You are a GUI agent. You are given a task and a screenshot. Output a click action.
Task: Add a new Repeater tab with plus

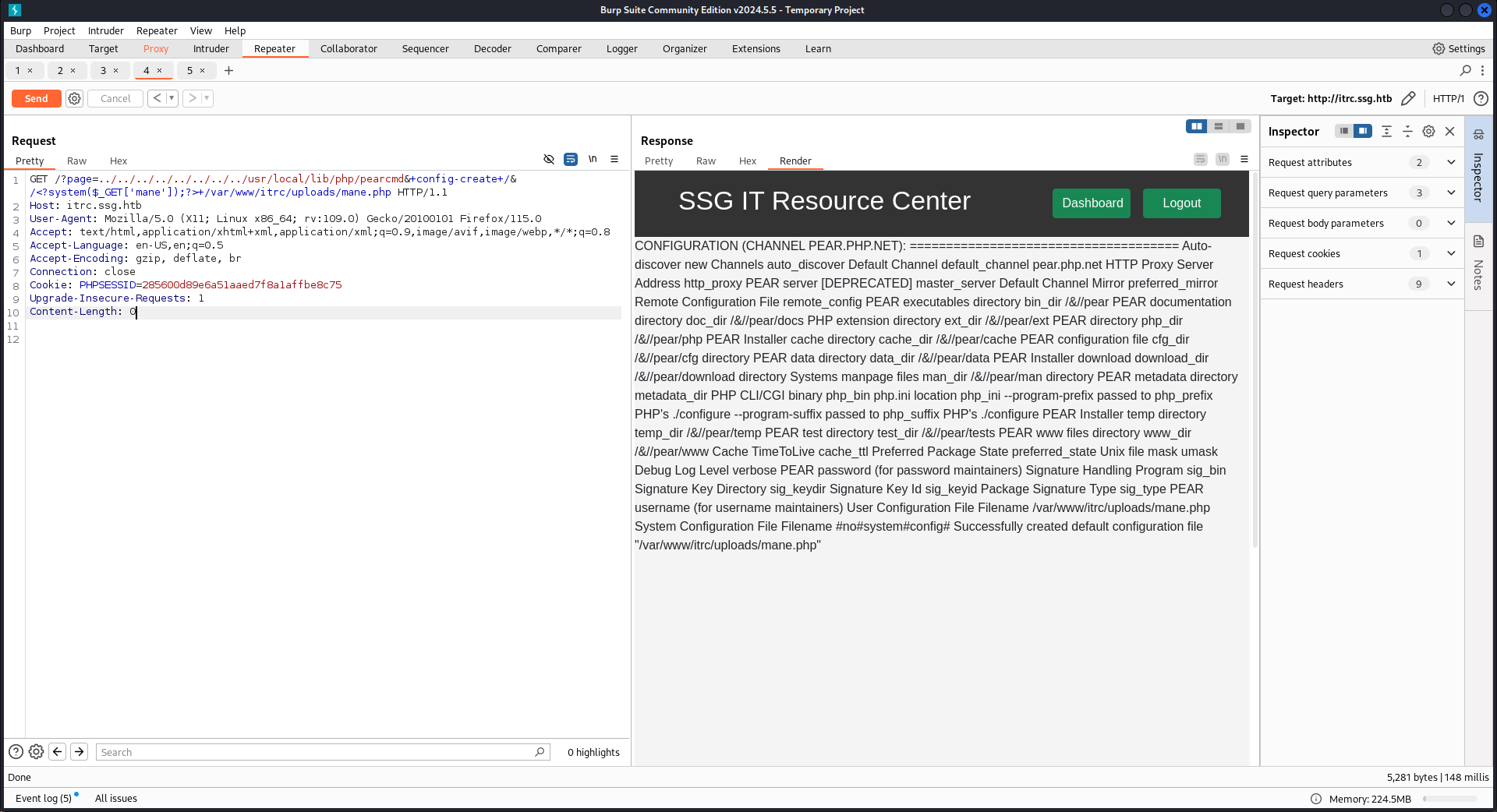[x=228, y=70]
